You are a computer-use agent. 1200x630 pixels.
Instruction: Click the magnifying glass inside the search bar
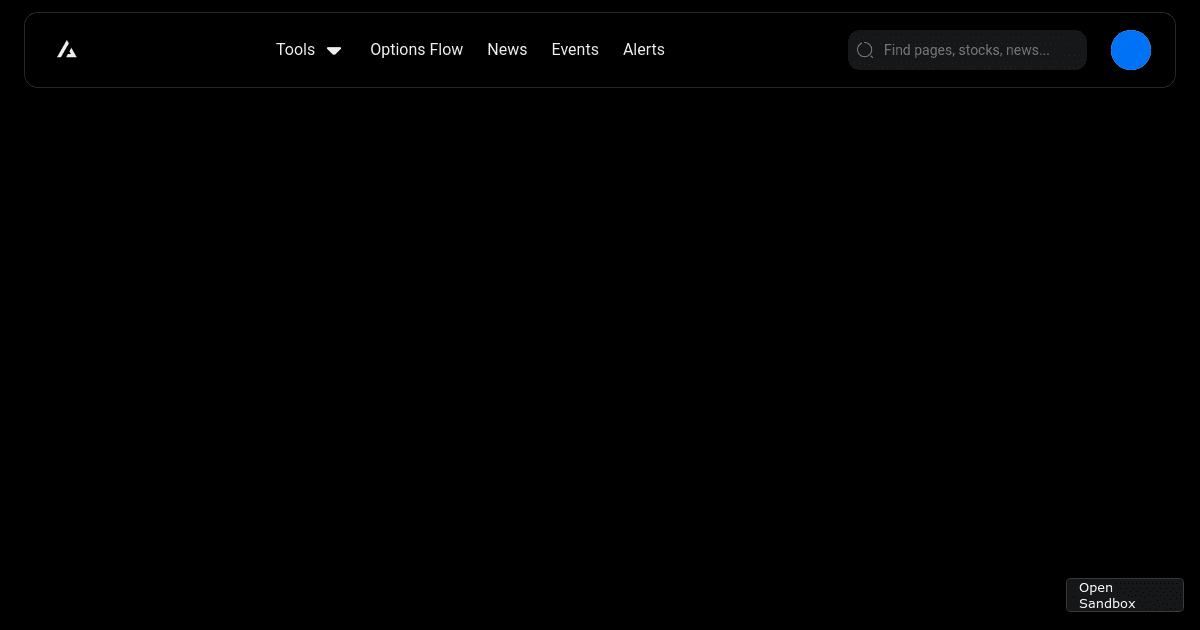(865, 50)
